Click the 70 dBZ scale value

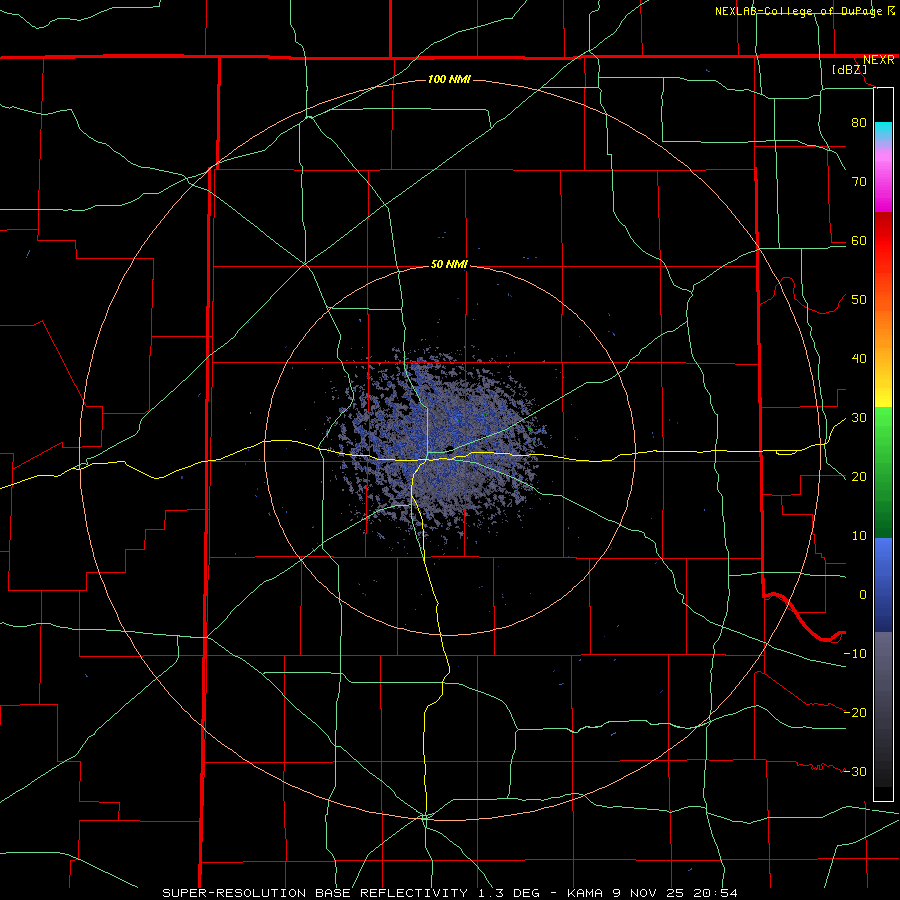[859, 181]
